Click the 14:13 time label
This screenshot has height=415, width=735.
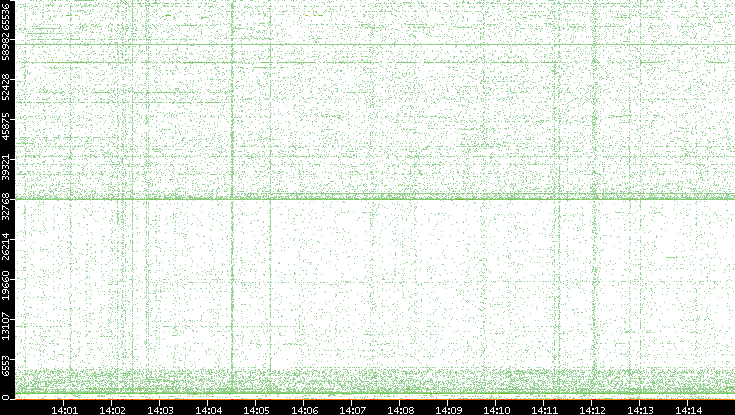(640, 410)
